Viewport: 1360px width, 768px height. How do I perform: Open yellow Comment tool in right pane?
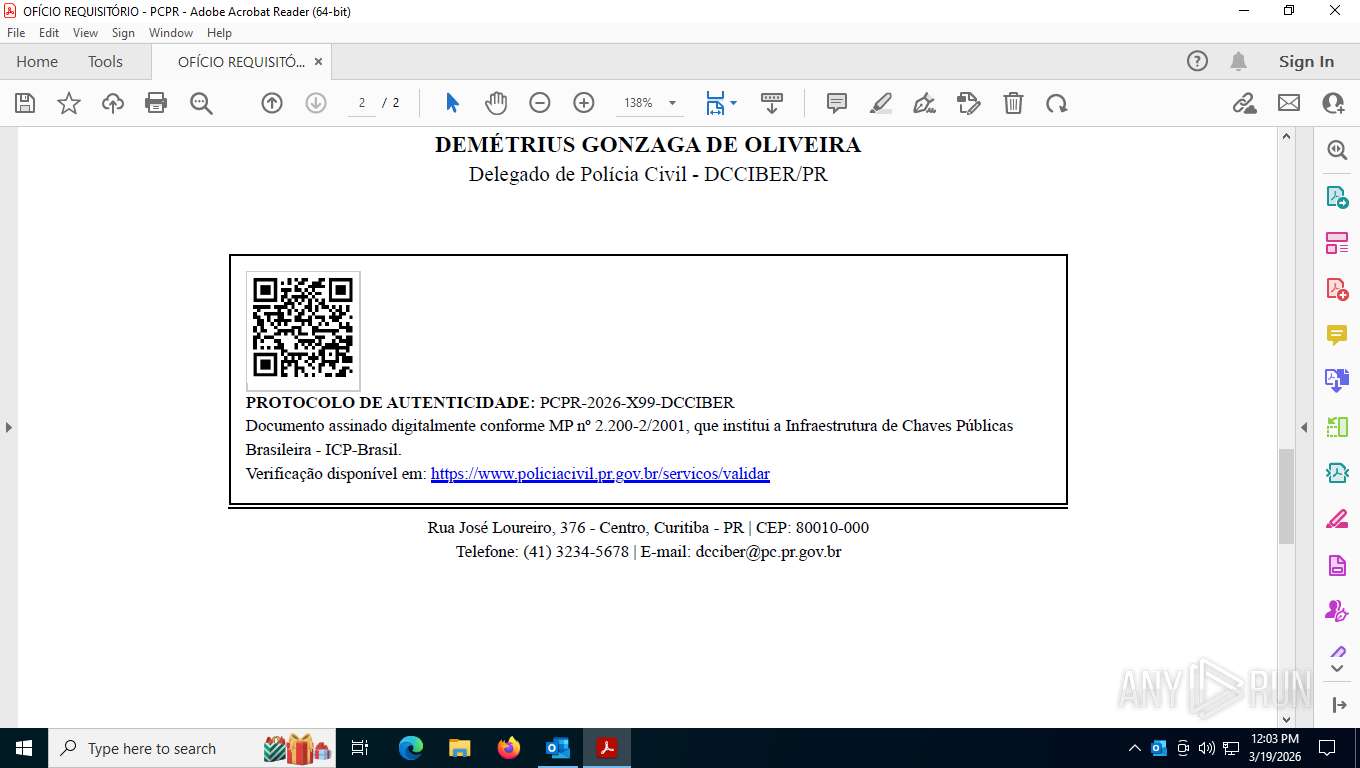click(1337, 335)
